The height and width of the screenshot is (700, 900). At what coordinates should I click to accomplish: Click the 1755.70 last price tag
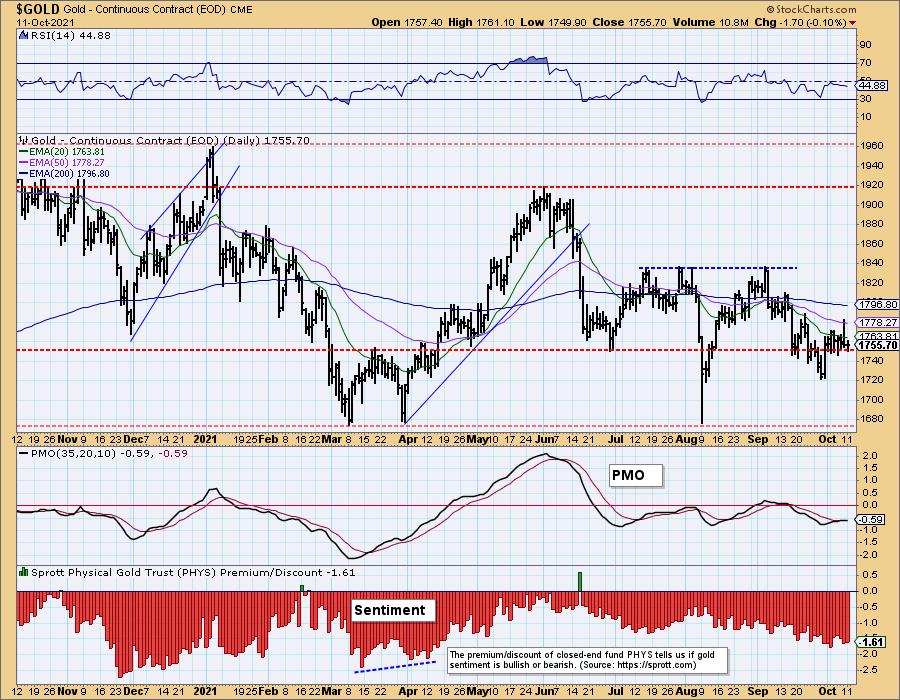point(878,345)
